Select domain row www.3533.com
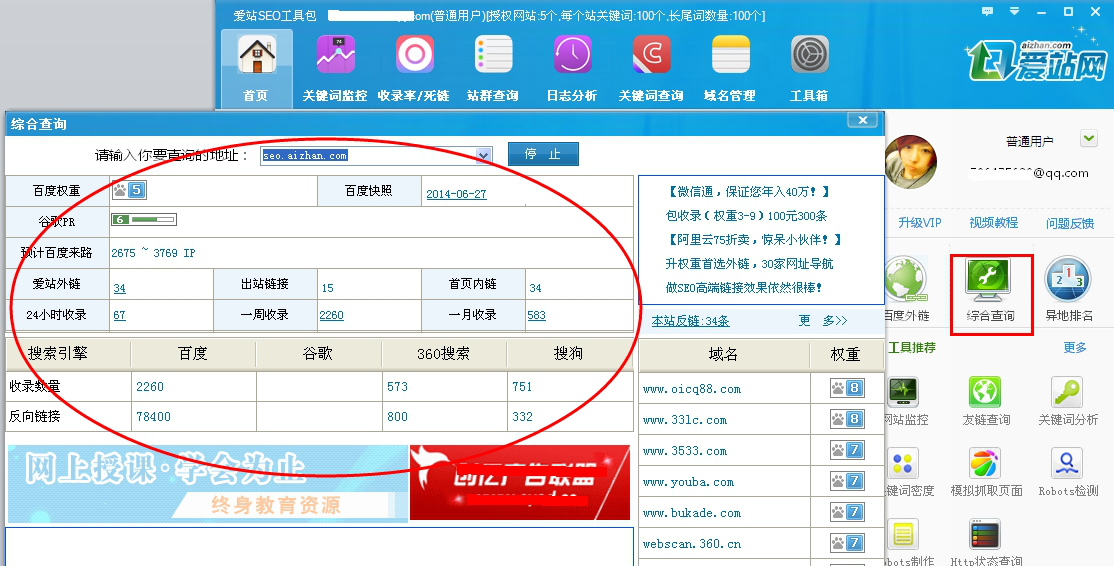Viewport: 1114px width, 588px height. click(x=724, y=451)
